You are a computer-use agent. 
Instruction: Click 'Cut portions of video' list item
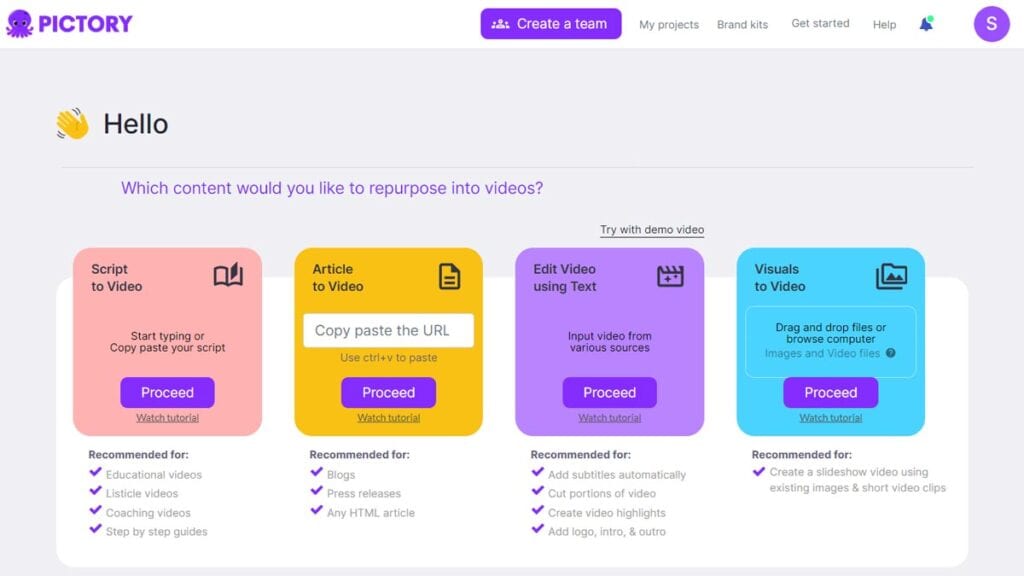pyautogui.click(x=601, y=494)
